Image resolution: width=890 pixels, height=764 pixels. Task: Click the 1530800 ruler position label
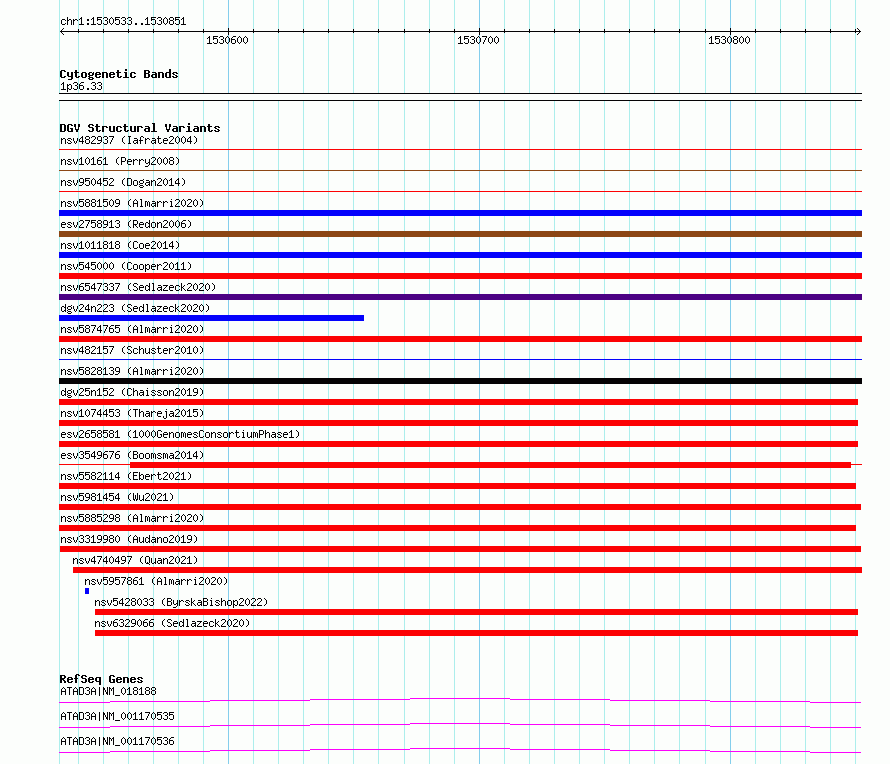click(729, 40)
